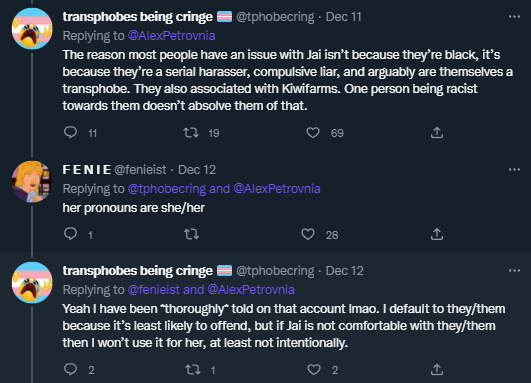The width and height of the screenshot is (531, 383).
Task: Retweet the last tweet with 1 retweet
Action: click(x=193, y=369)
